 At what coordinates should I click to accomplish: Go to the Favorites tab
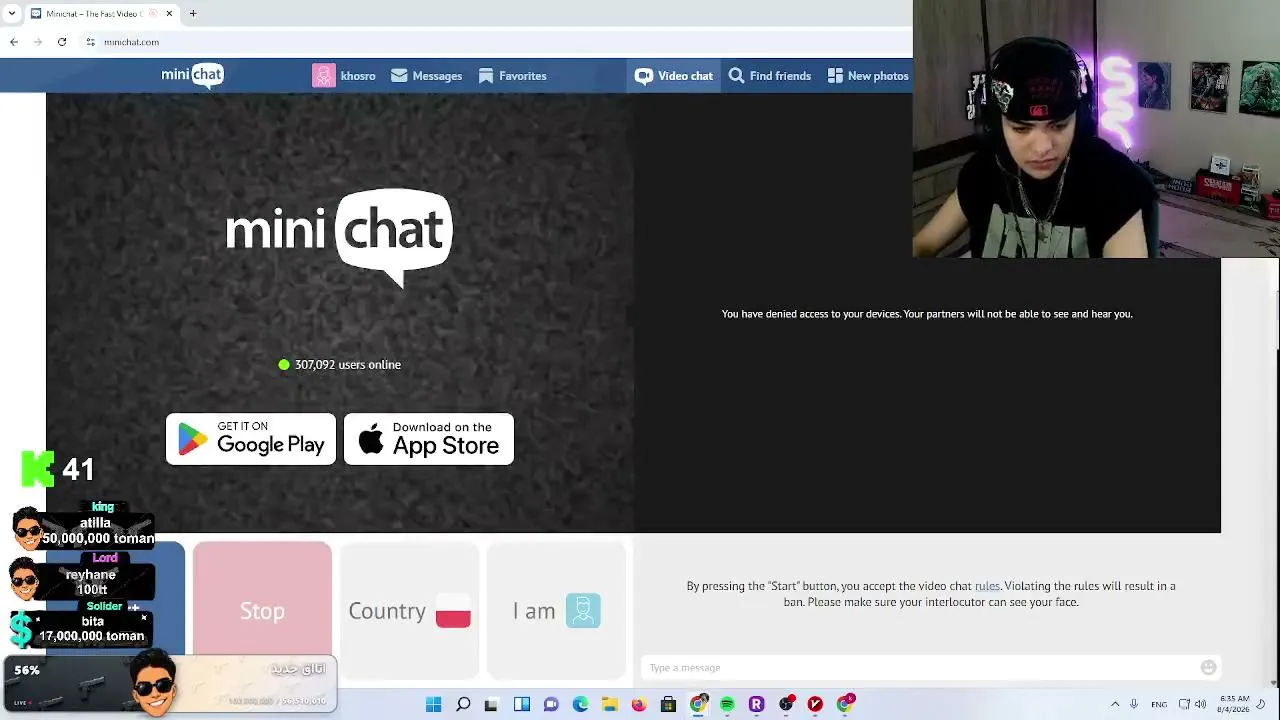[x=512, y=76]
